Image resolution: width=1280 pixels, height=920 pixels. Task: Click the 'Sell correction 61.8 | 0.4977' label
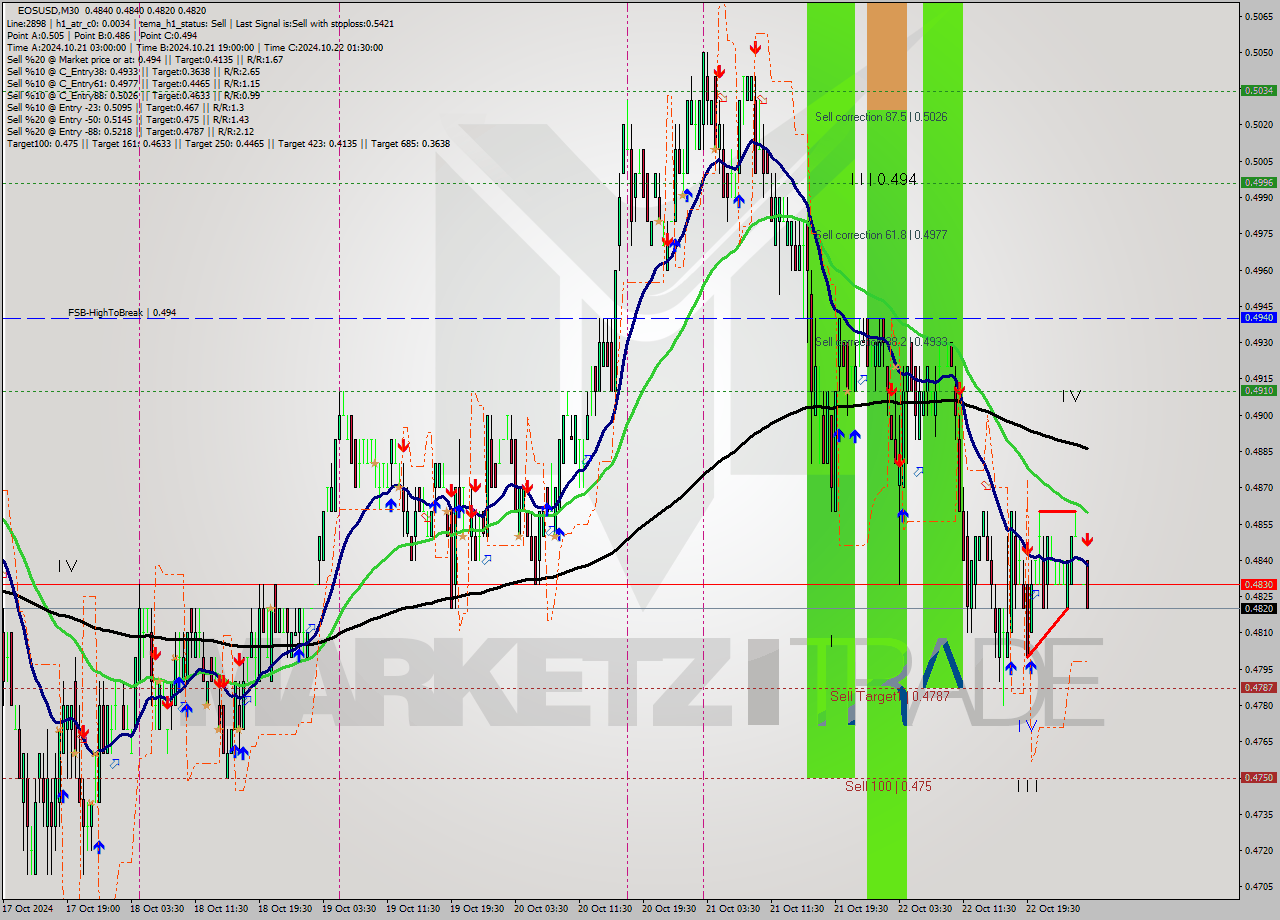click(880, 235)
